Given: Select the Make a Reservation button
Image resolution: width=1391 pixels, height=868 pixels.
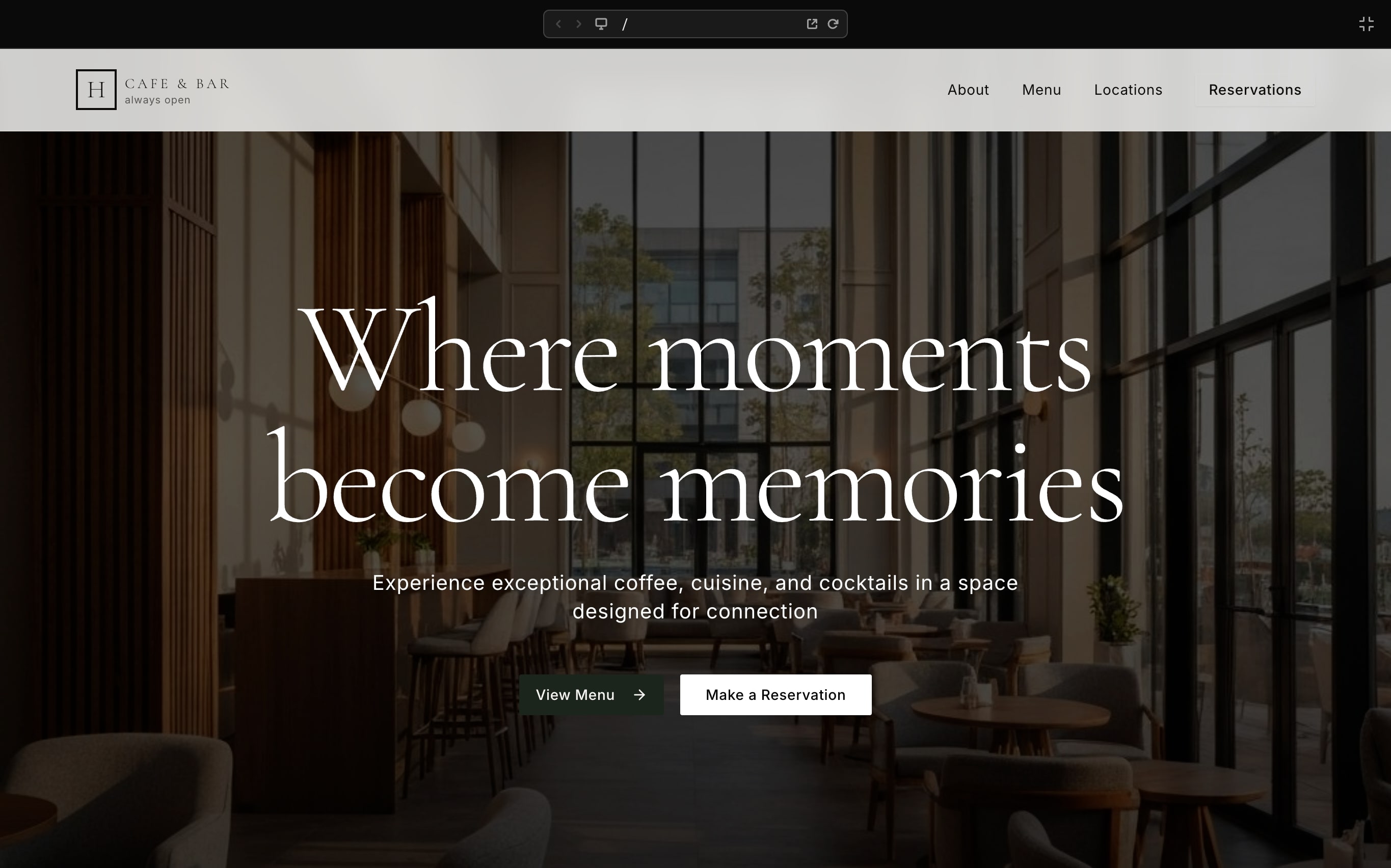Looking at the screenshot, I should [x=775, y=695].
